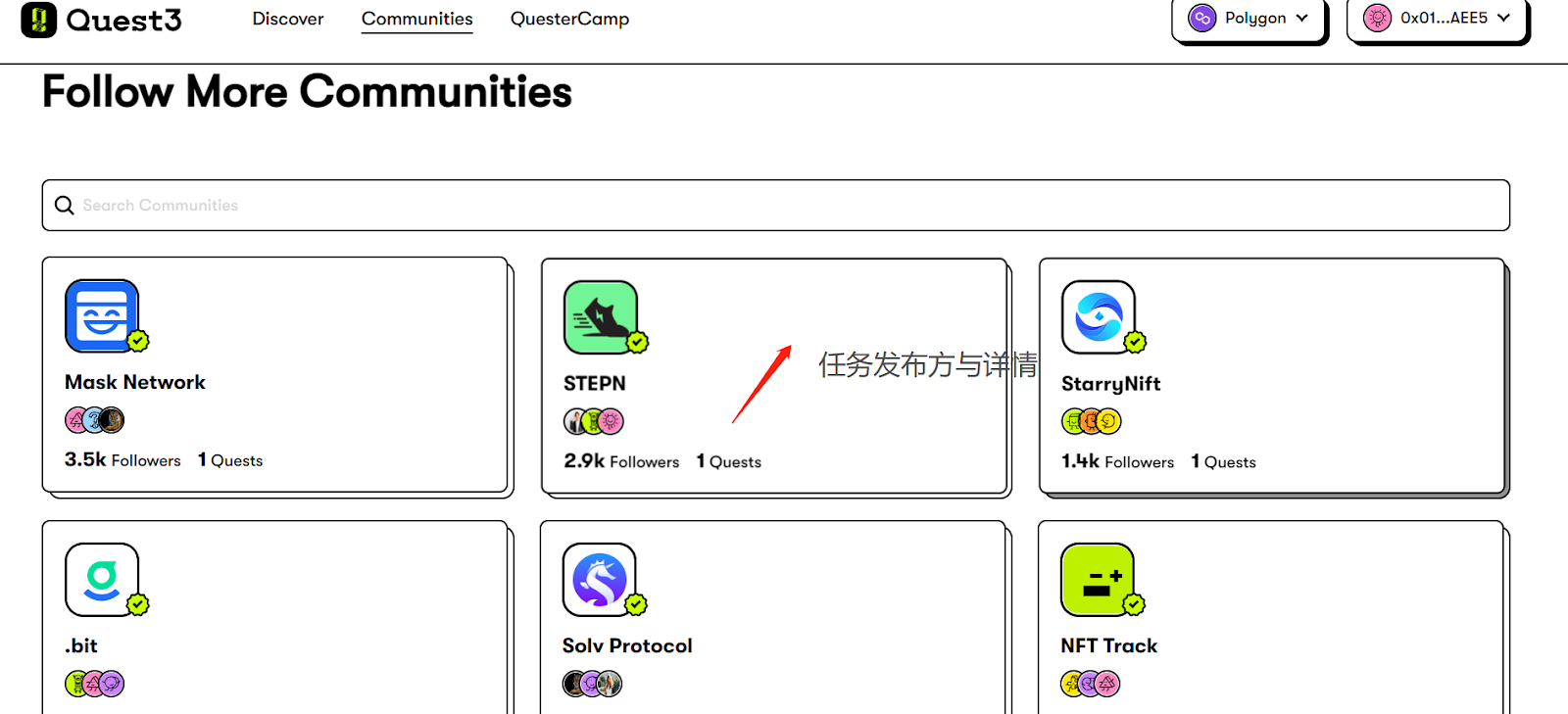Click NFT Track verified badge
The width and height of the screenshot is (1568, 714).
pyautogui.click(x=1134, y=604)
